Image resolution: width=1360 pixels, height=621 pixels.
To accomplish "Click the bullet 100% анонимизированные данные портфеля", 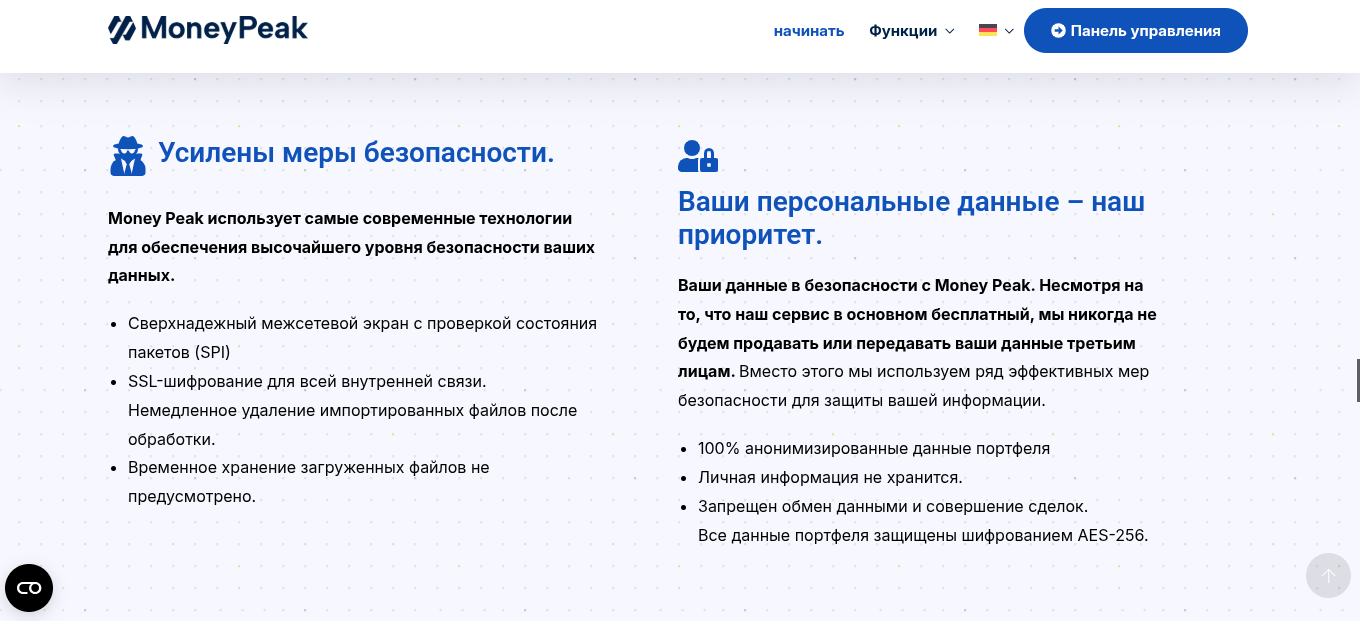I will (874, 449).
